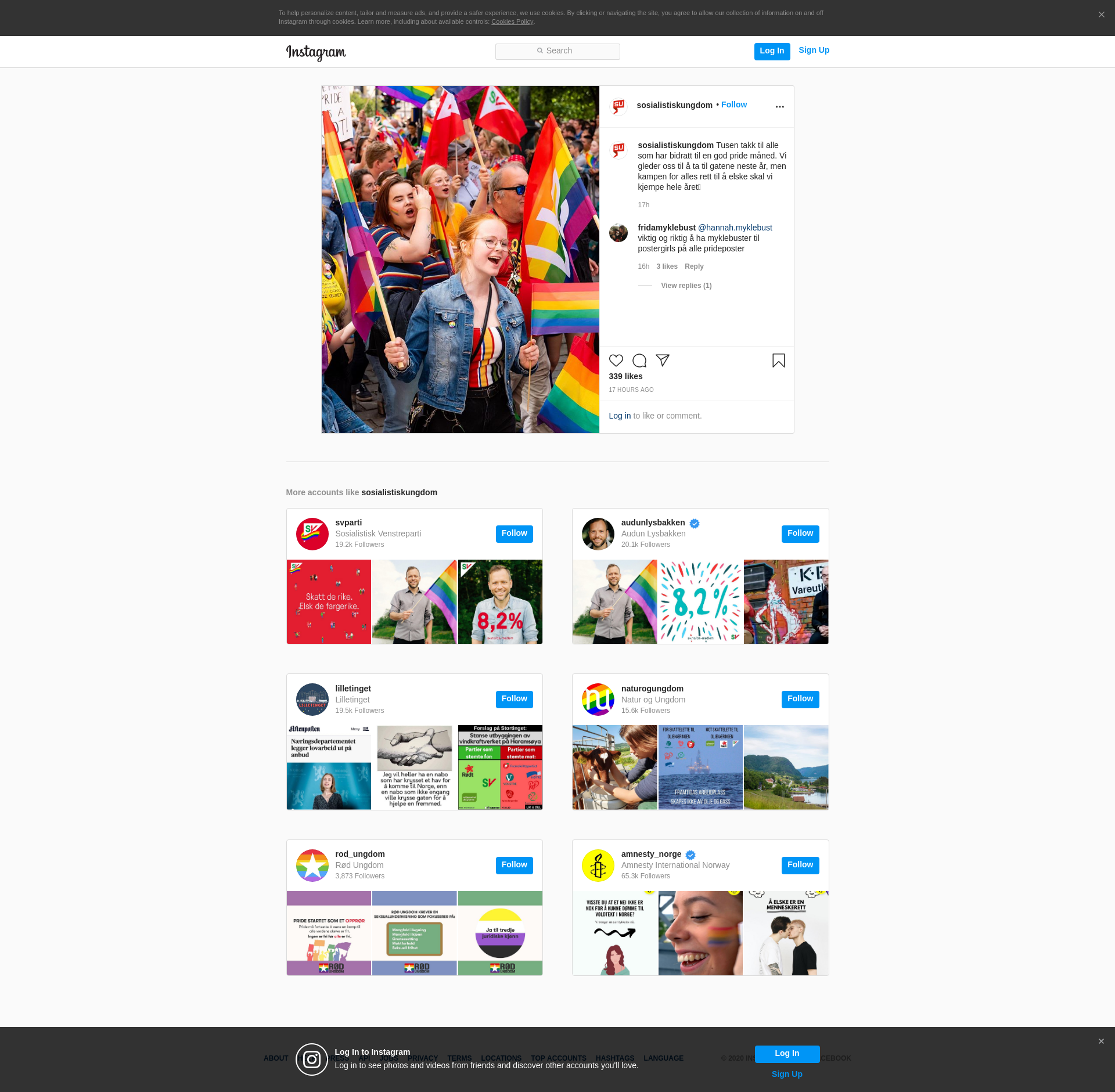Like the post with heart icon
This screenshot has width=1115, height=1092.
pyautogui.click(x=616, y=361)
